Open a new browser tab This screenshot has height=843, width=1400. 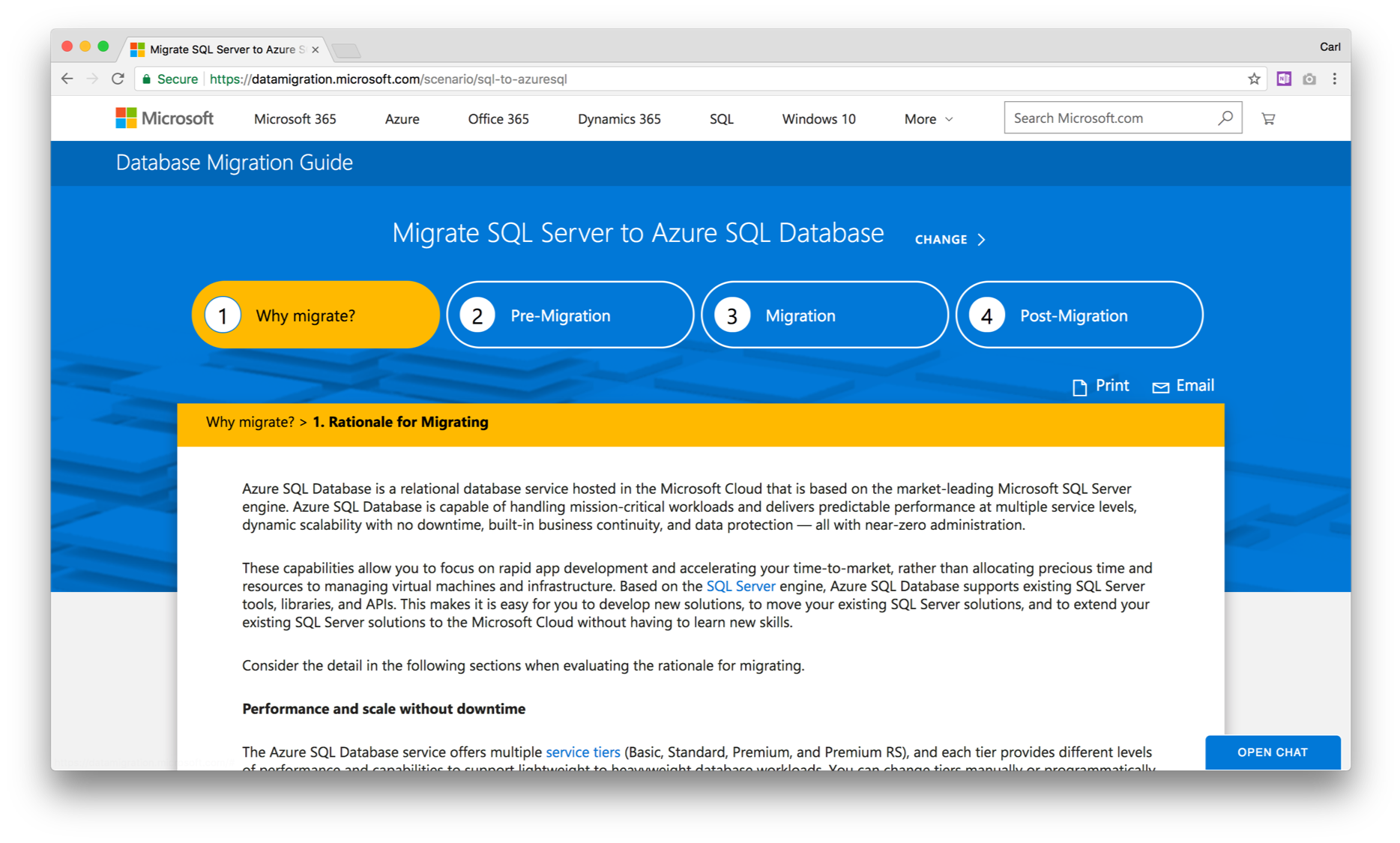point(346,50)
